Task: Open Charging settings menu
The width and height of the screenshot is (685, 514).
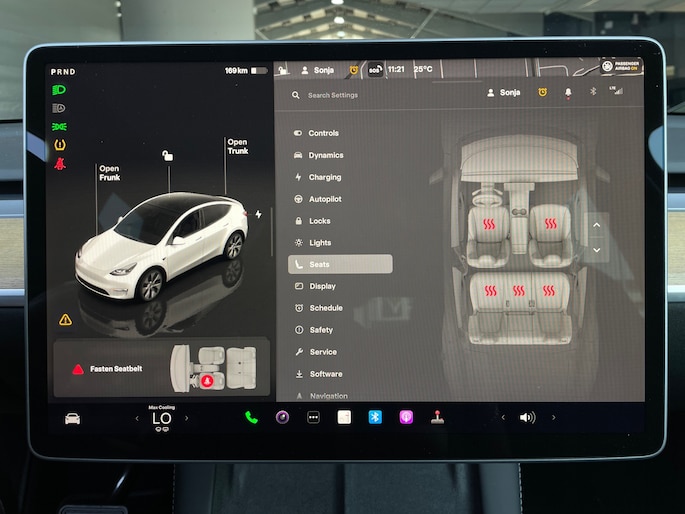Action: [318, 177]
